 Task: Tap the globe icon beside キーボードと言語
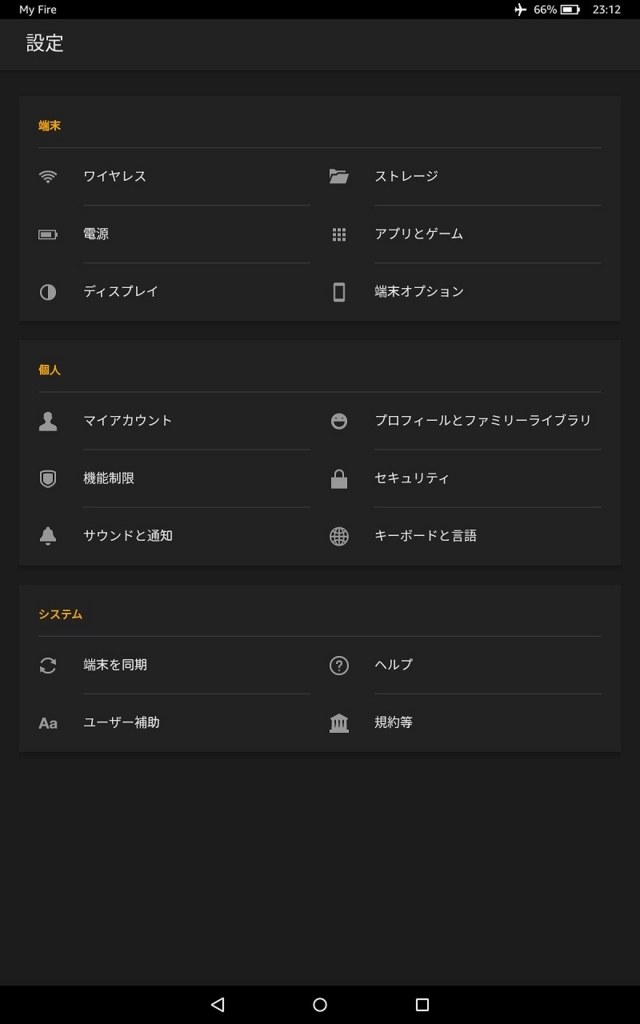(x=338, y=535)
